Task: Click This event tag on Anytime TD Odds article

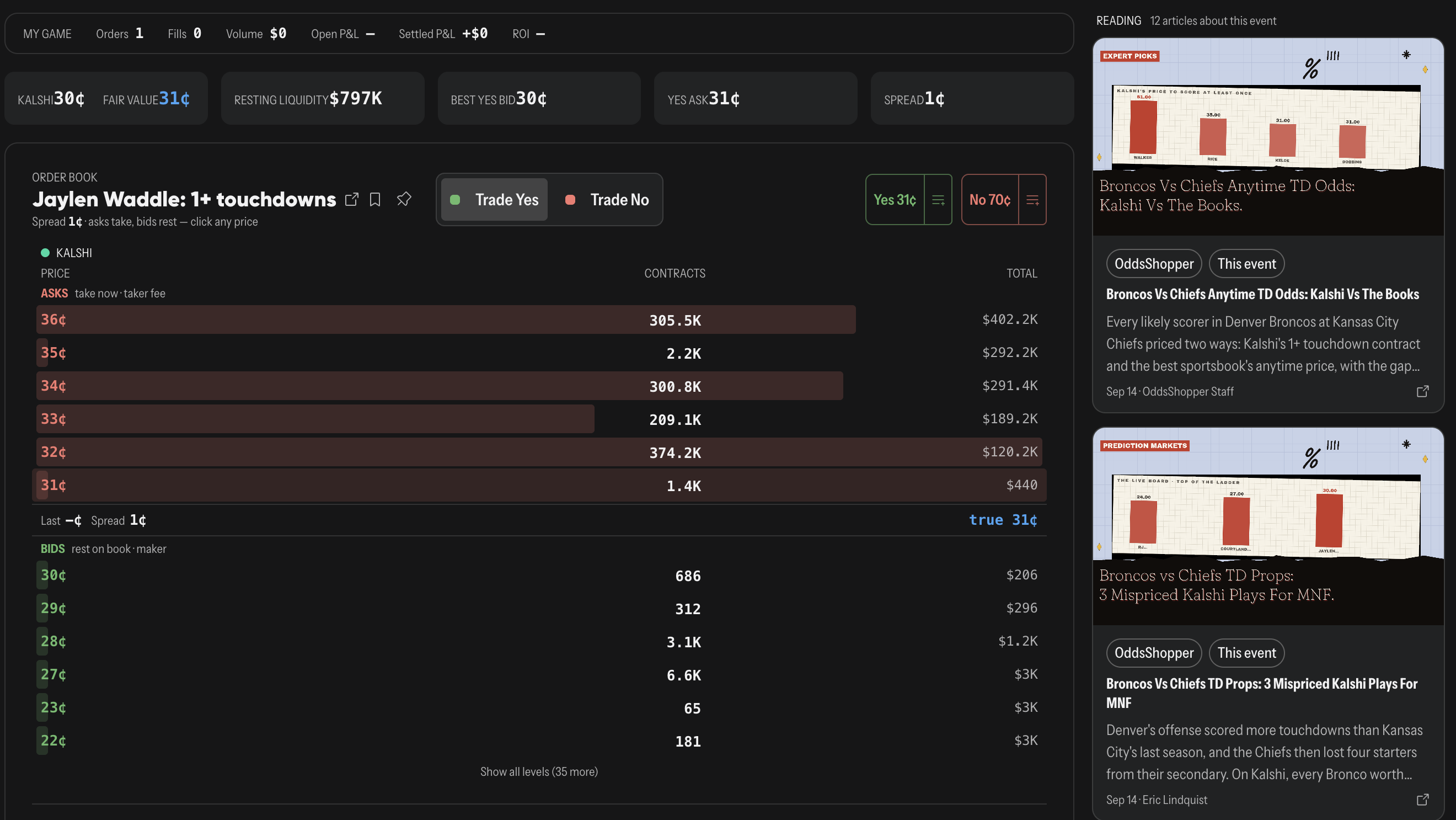Action: pyautogui.click(x=1246, y=264)
